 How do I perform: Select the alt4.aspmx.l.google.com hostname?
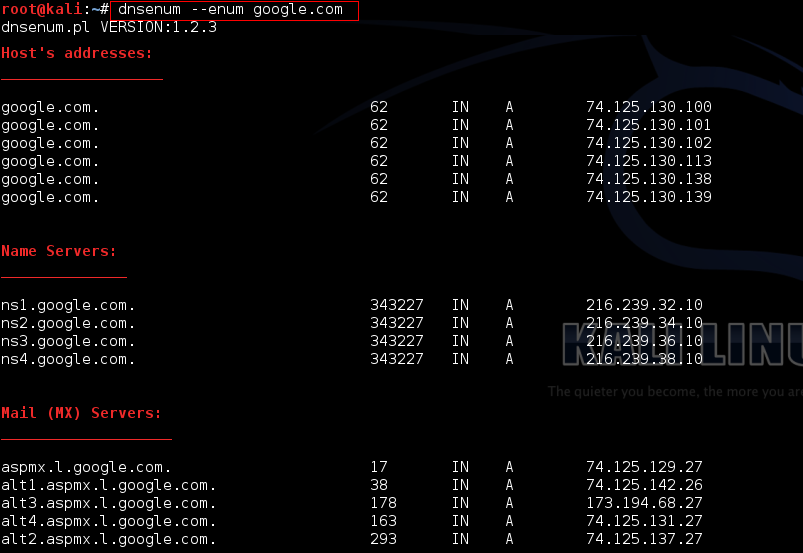(108, 521)
